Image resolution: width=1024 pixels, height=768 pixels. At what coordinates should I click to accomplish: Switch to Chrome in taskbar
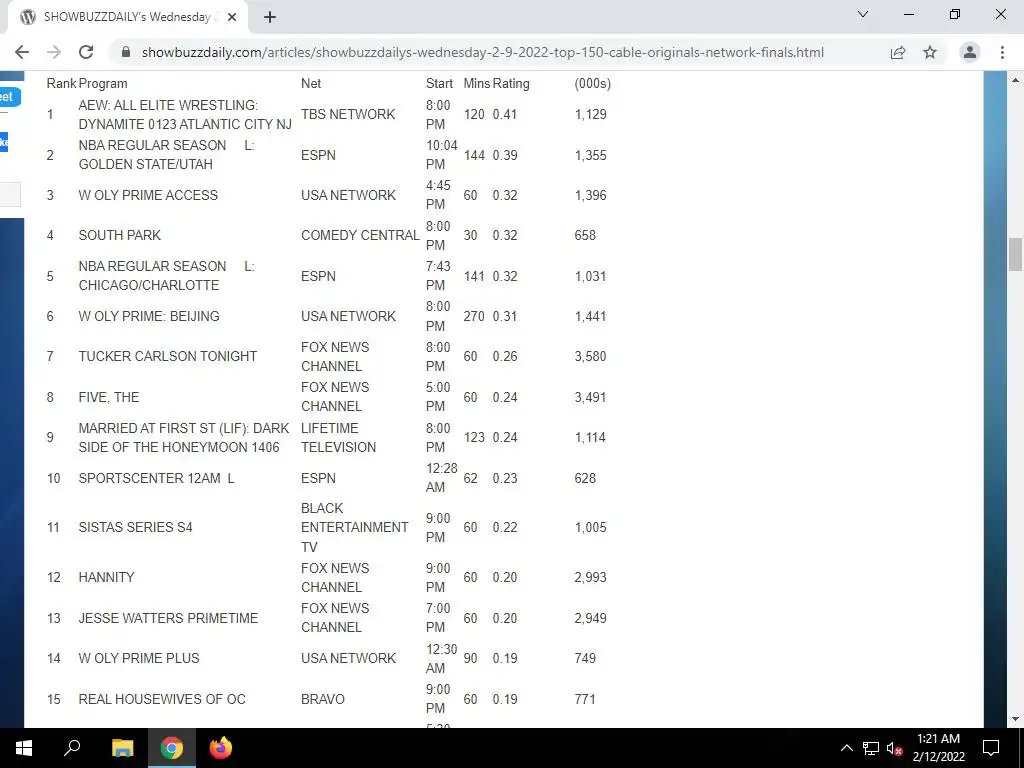(172, 748)
